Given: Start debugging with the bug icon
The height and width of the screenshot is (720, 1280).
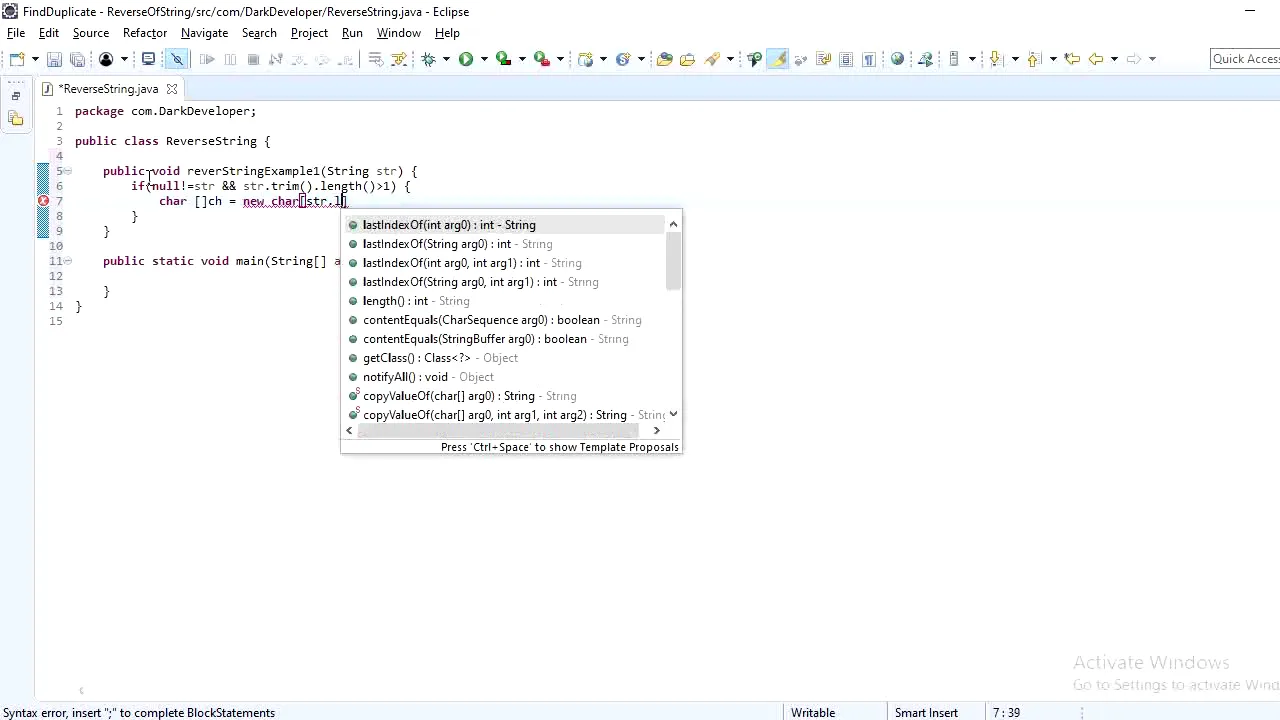Looking at the screenshot, I should (428, 59).
